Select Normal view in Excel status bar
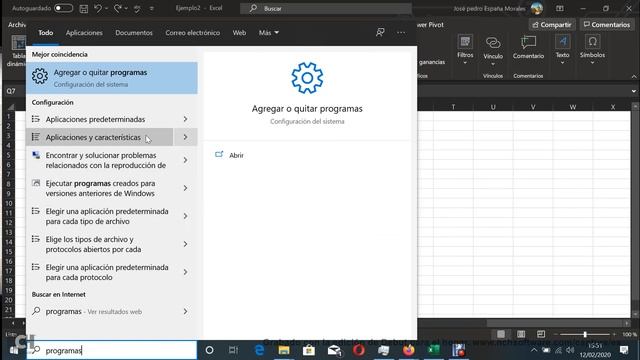 click(501, 334)
